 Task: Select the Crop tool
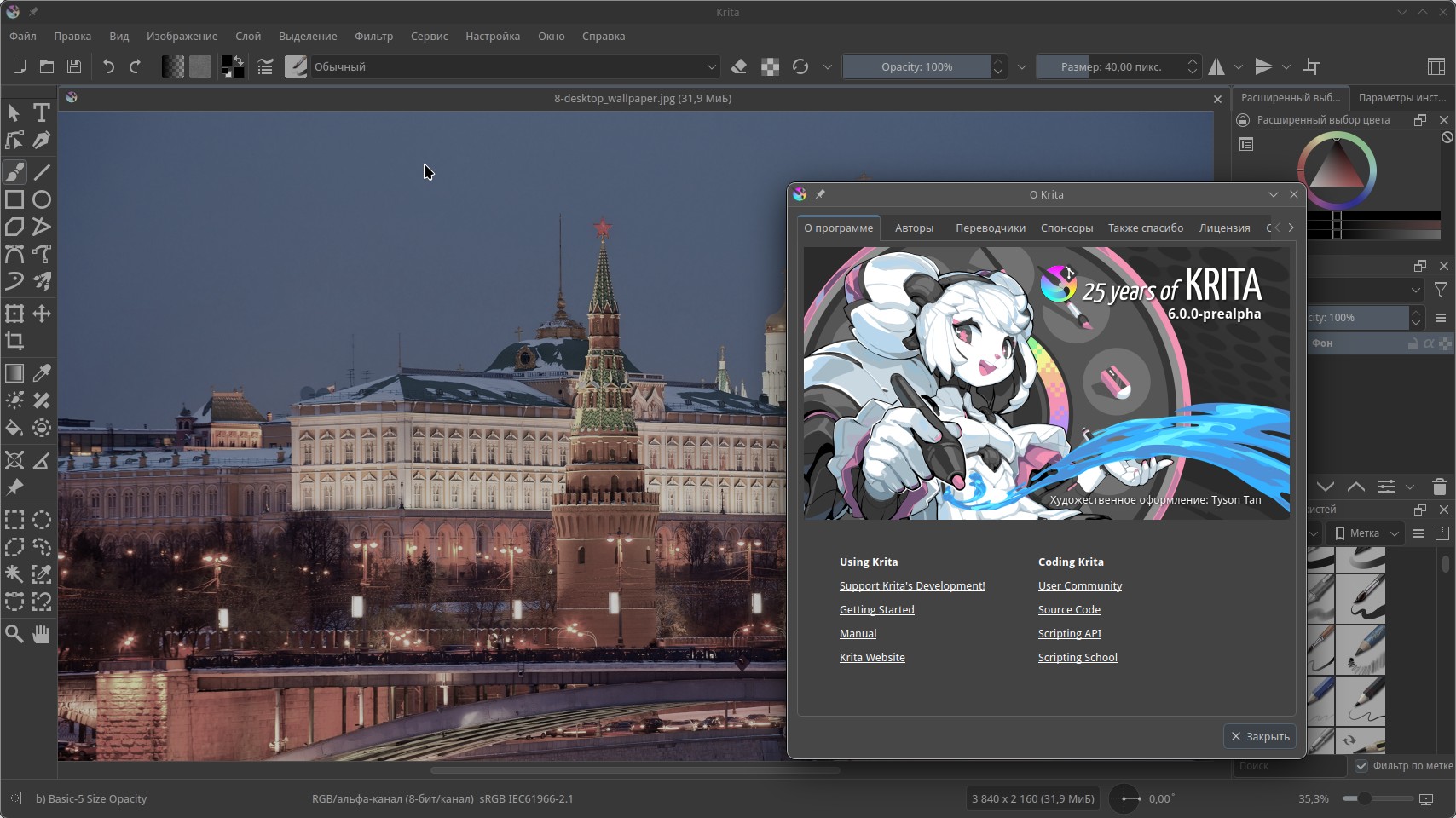point(14,342)
